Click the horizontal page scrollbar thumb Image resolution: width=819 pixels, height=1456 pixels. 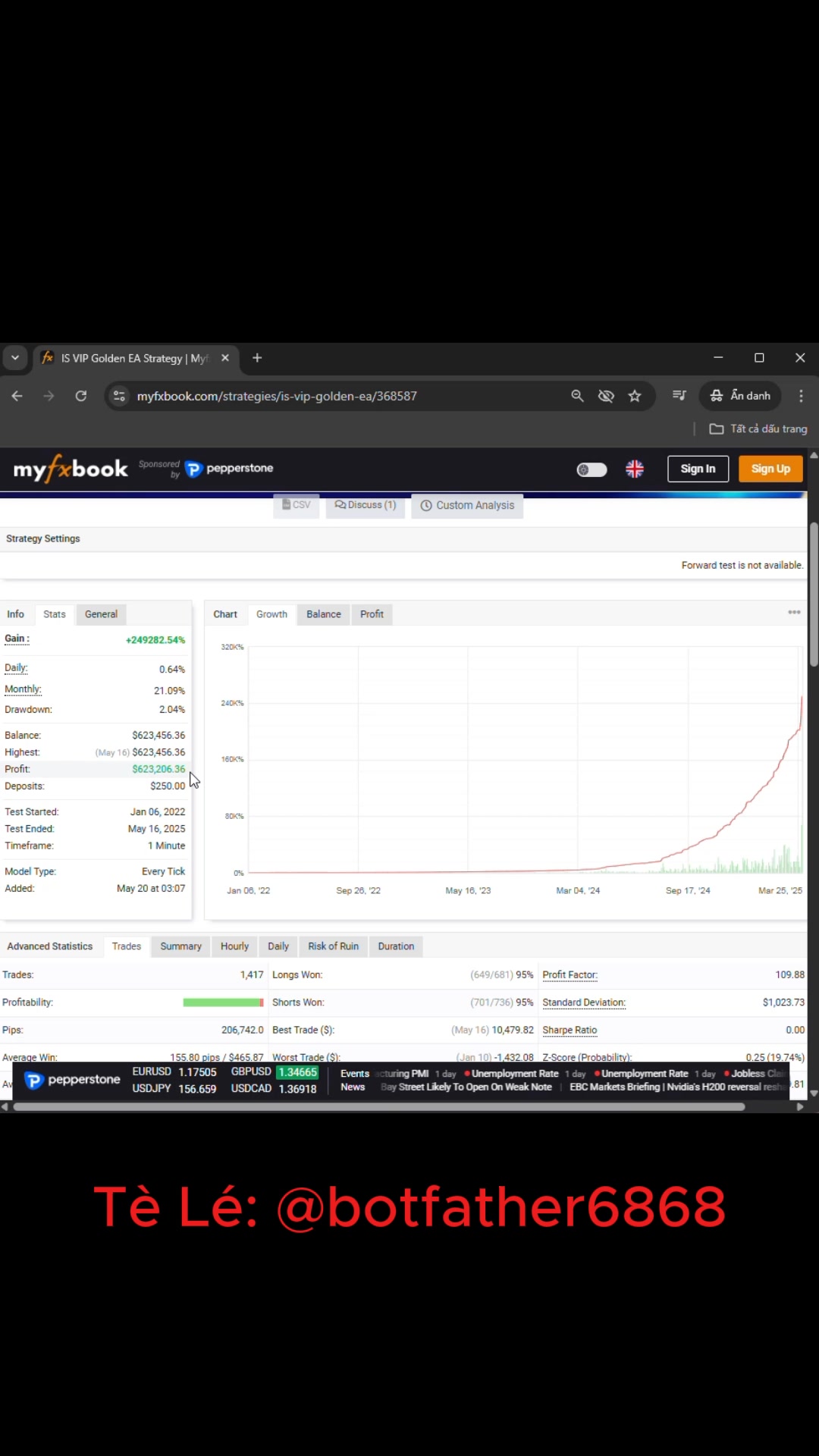[x=379, y=1107]
